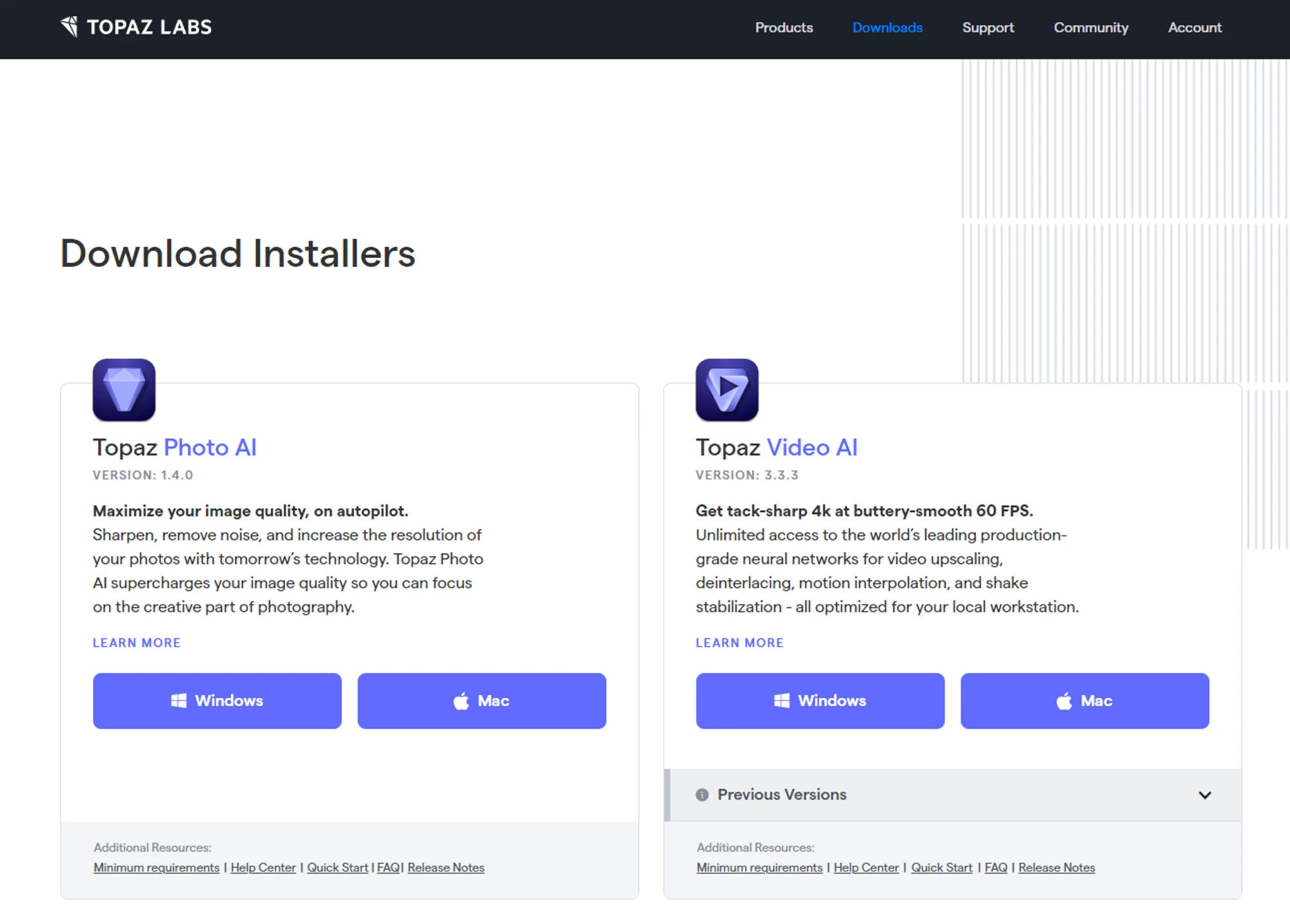Click Learn More under Video AI
The width and height of the screenshot is (1290, 924).
[739, 643]
